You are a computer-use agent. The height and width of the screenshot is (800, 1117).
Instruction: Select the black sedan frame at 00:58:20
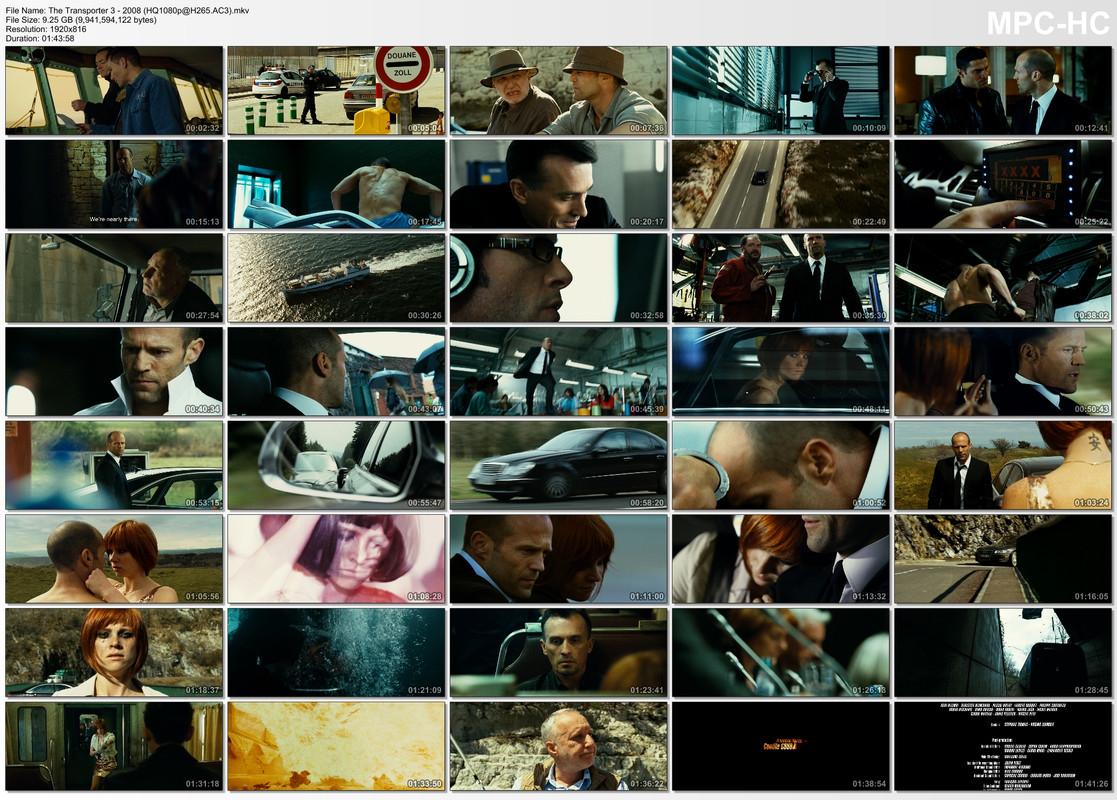point(558,465)
